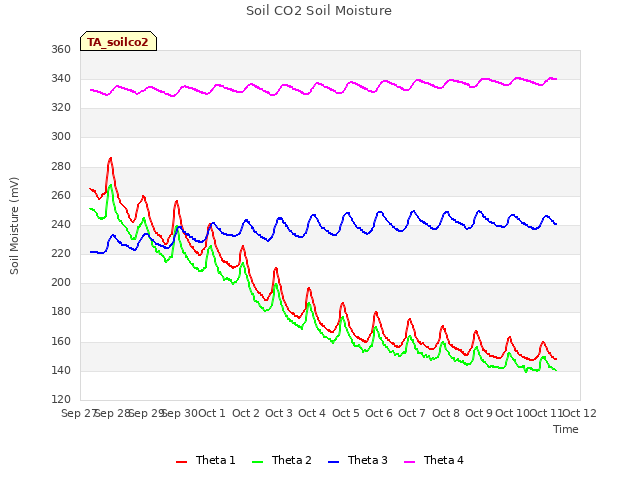Screen dimensions: 640x480
Task: Click the Oct 1 x-axis tick label
Action: click(212, 413)
